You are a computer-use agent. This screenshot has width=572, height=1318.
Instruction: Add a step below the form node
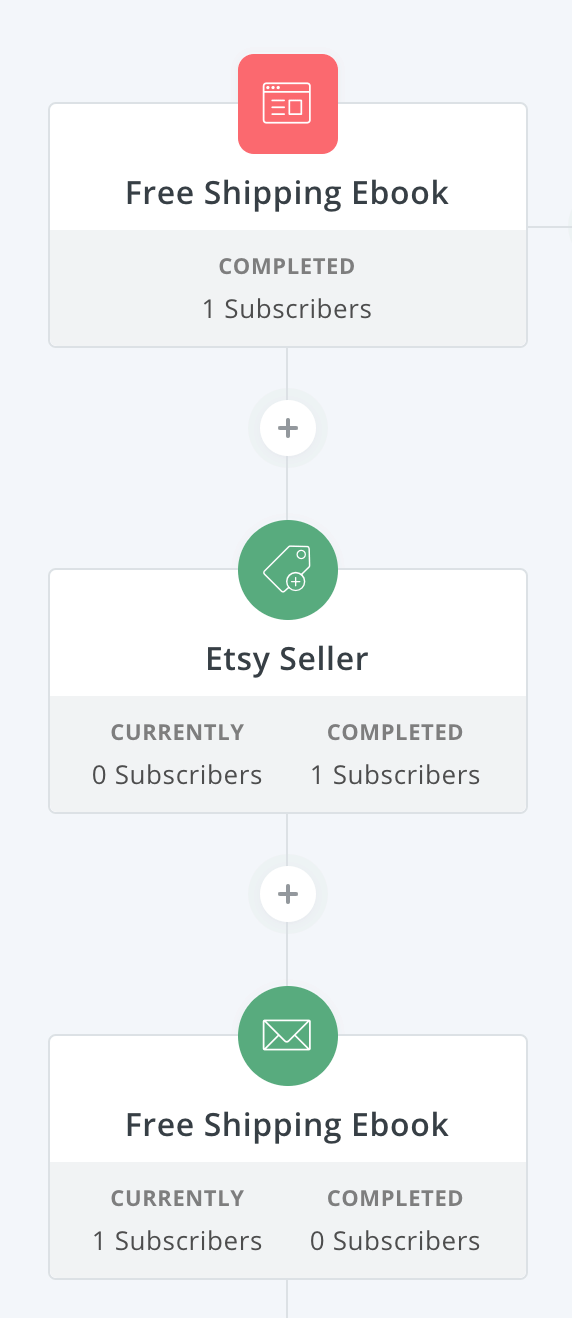[288, 428]
